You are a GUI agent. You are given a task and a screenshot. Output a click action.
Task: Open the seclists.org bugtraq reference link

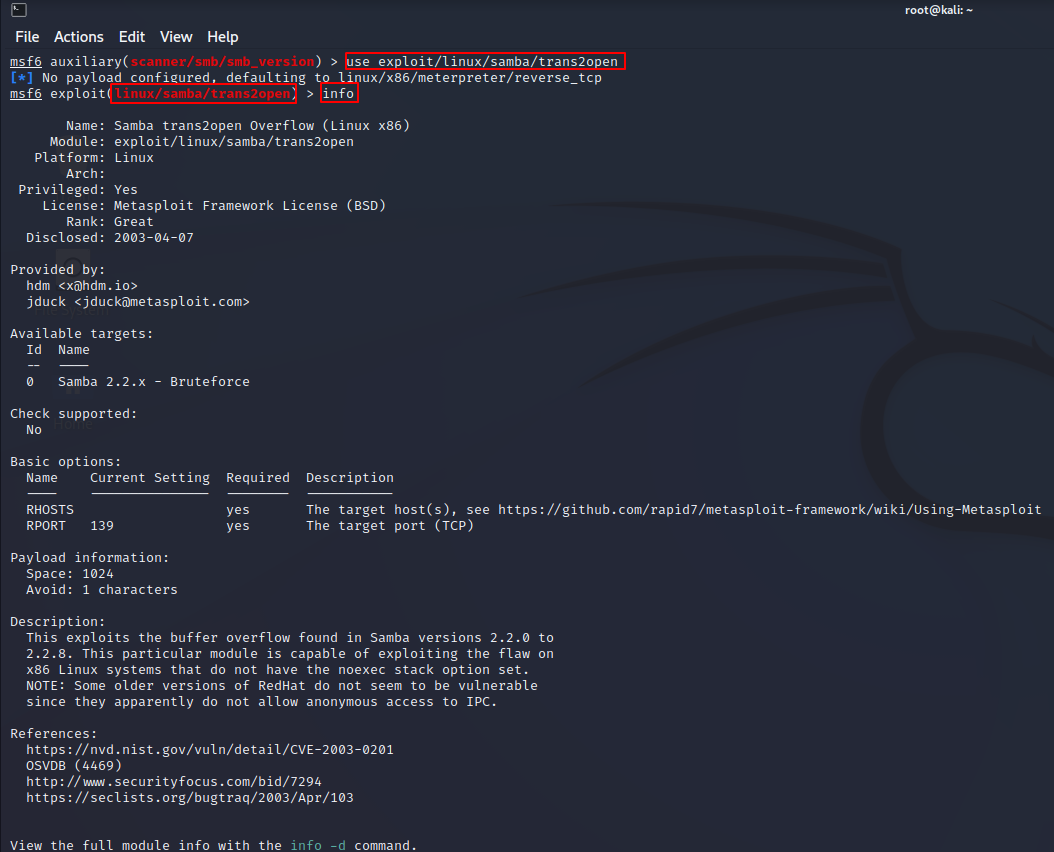coord(189,798)
